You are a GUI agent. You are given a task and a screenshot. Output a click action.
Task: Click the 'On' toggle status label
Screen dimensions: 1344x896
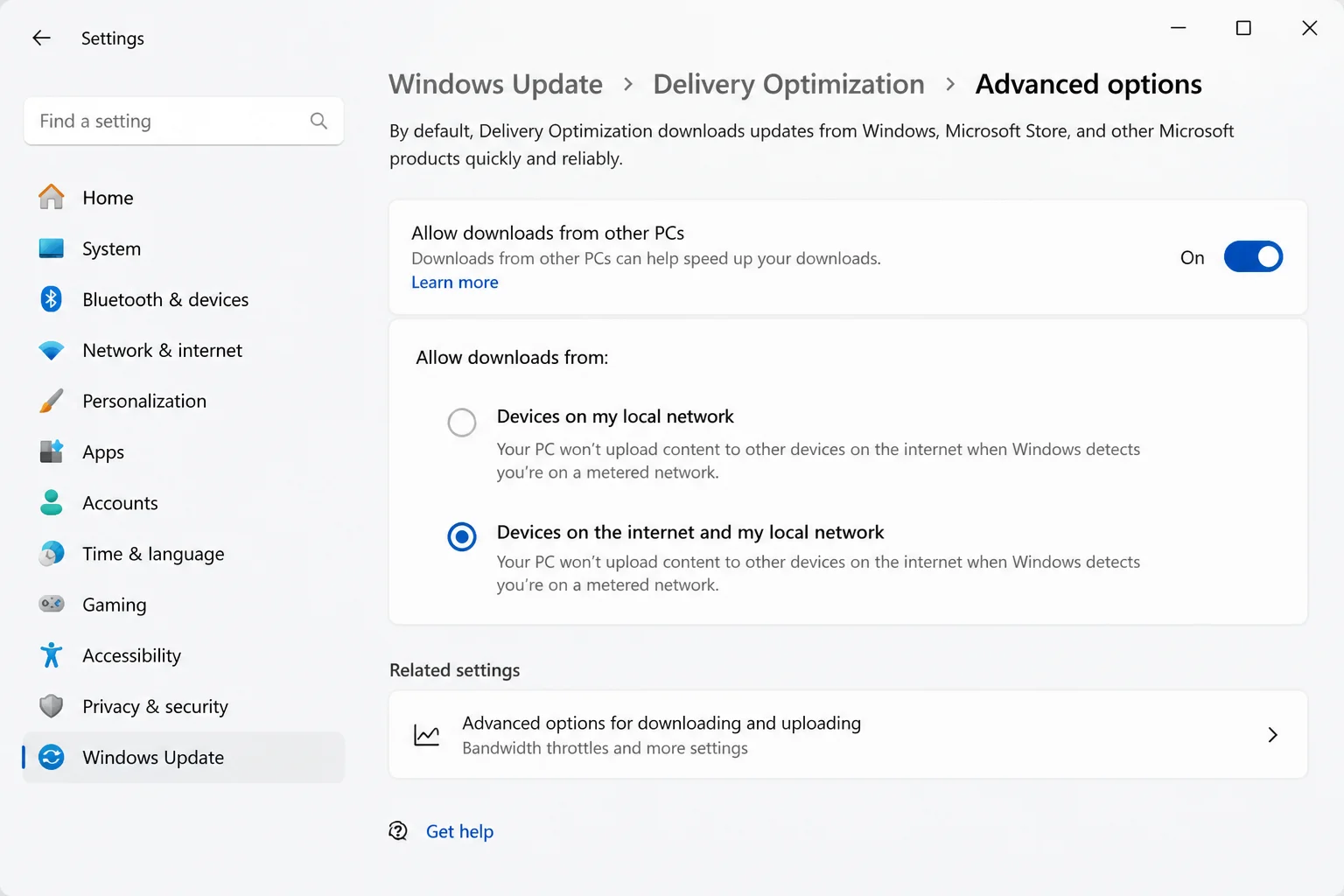[x=1192, y=257]
